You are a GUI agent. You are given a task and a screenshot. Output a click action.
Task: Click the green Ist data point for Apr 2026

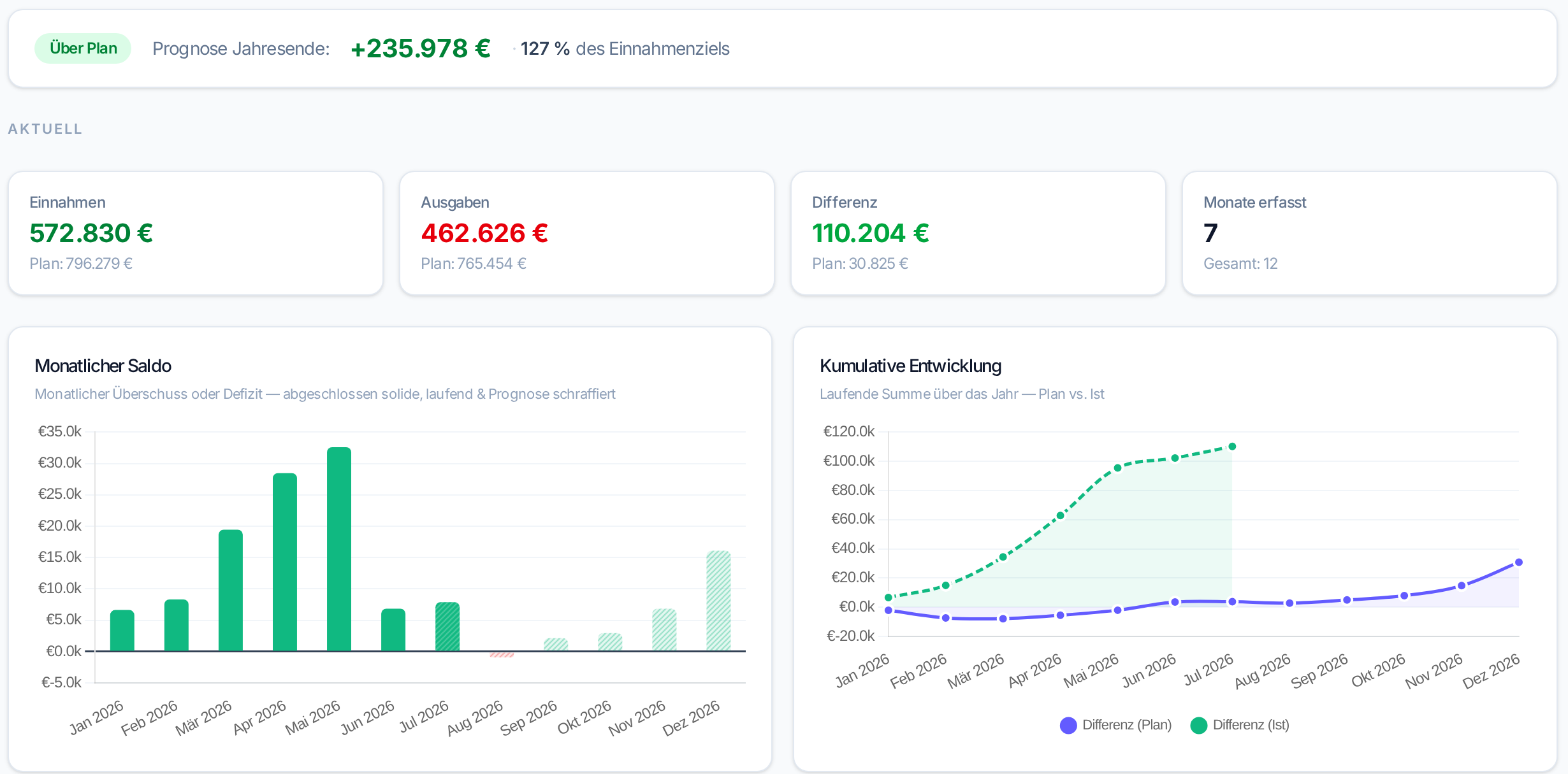pyautogui.click(x=1061, y=515)
